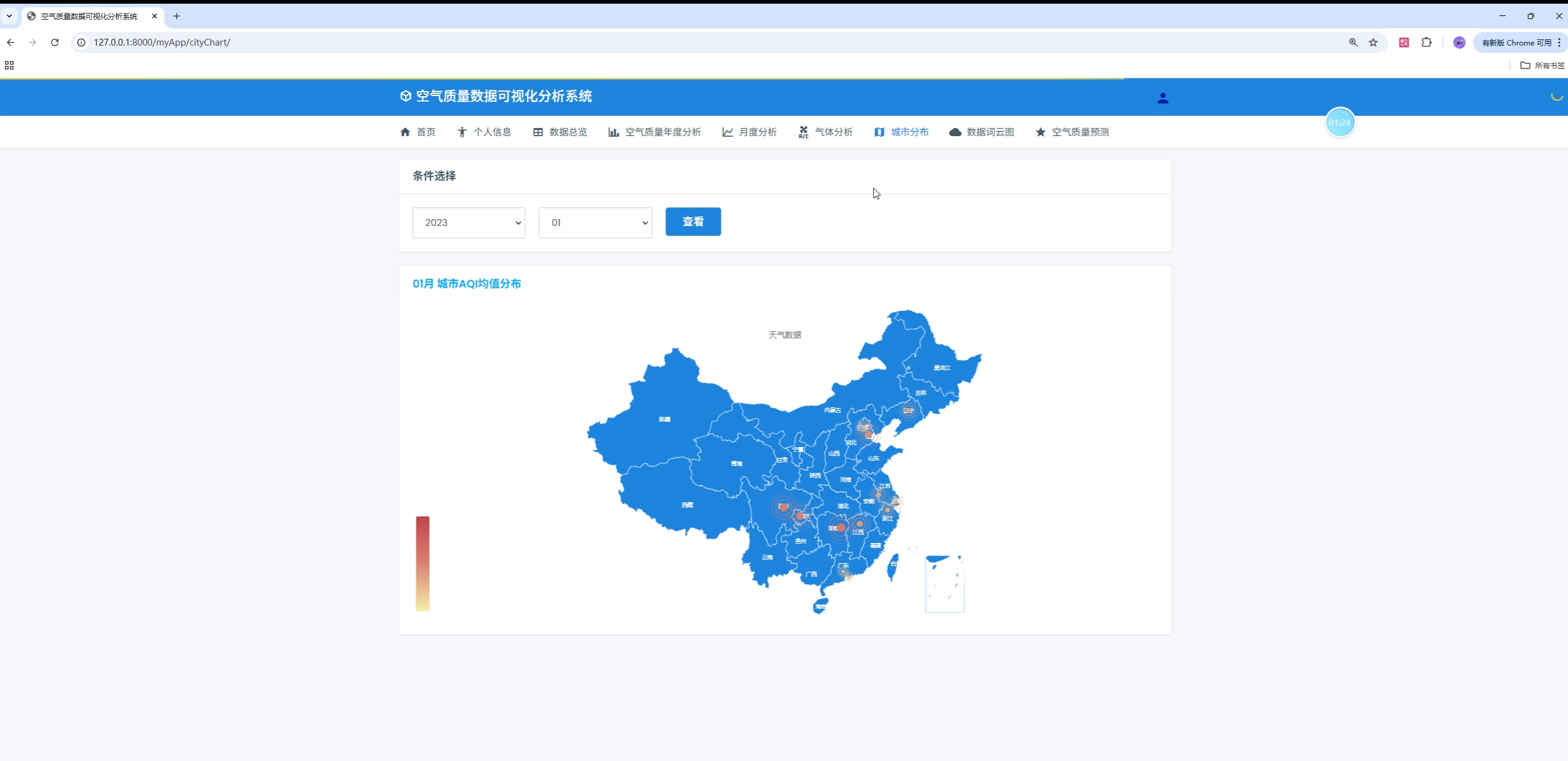Click the 青海 province label on map
The height and width of the screenshot is (761, 1568).
(737, 464)
